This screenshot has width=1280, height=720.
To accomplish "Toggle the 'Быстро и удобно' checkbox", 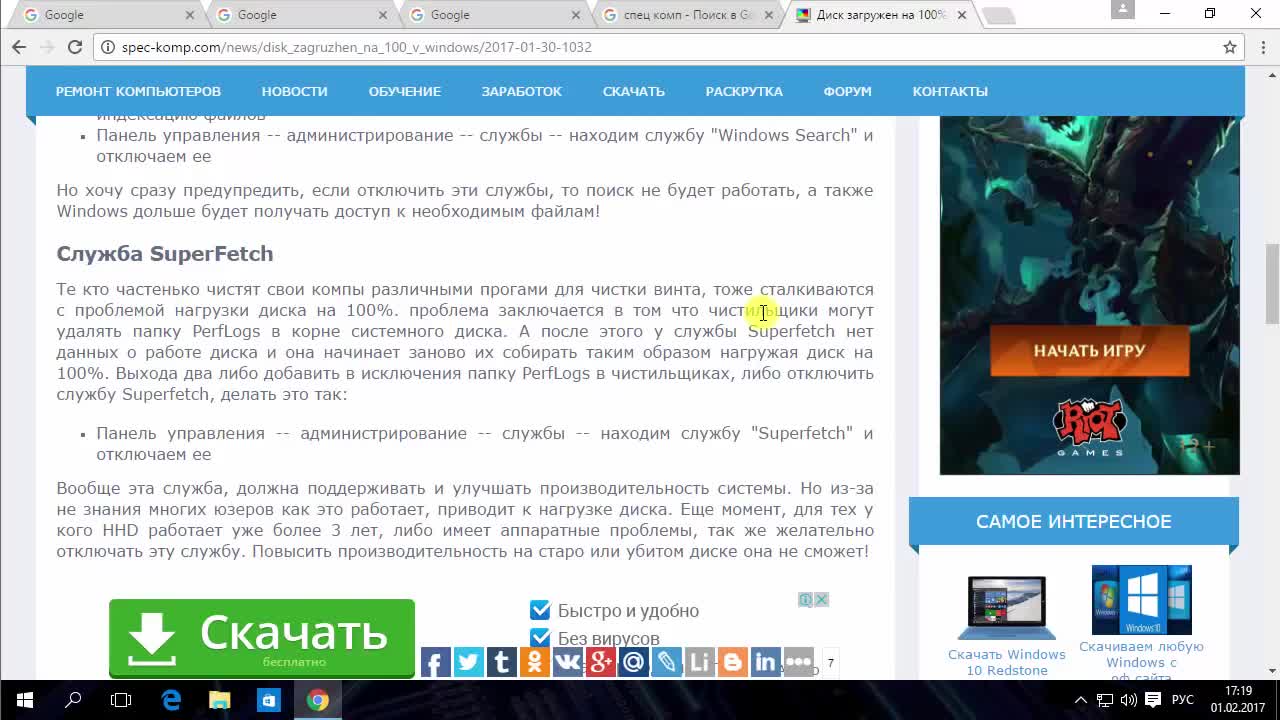I will 540,610.
